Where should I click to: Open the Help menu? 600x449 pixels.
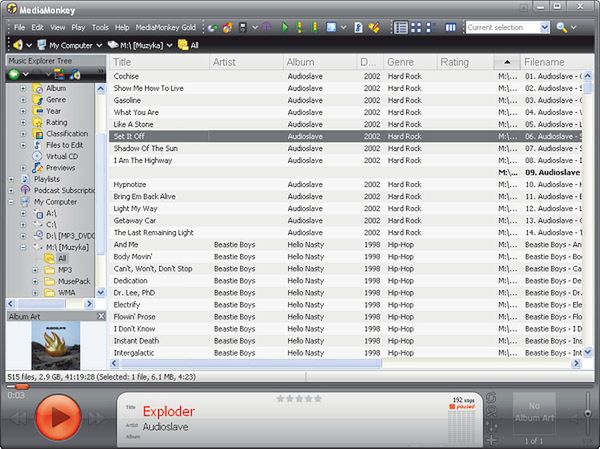122,27
